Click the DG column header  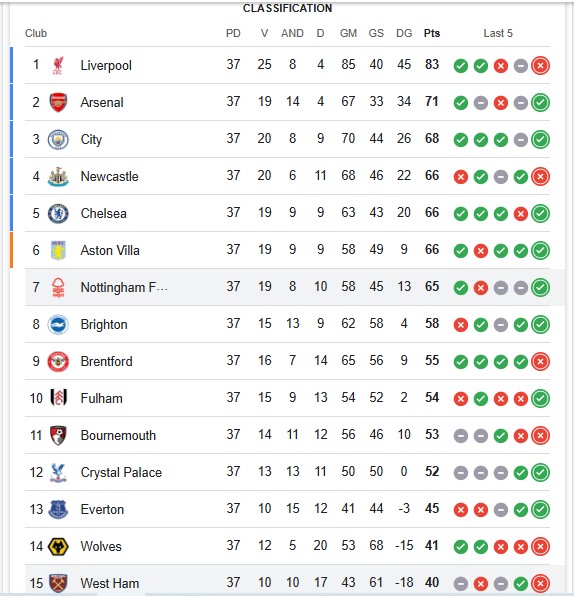pyautogui.click(x=404, y=33)
